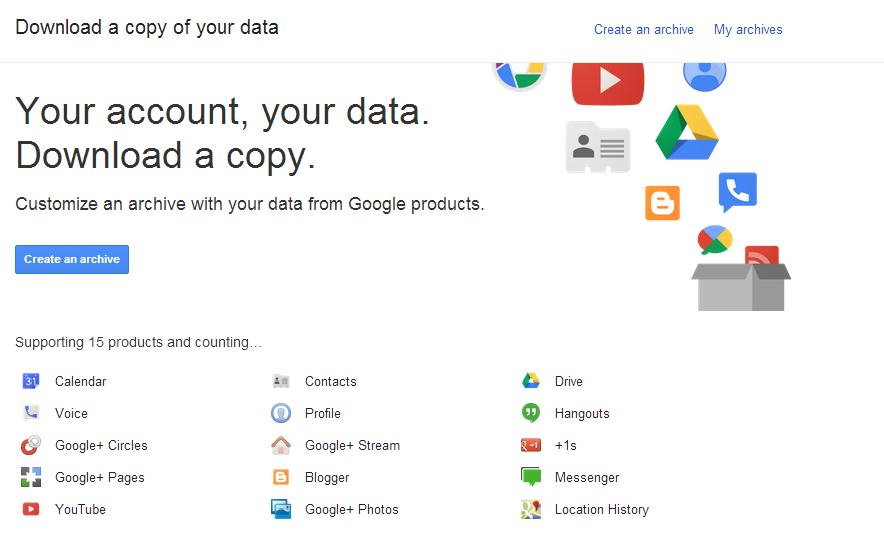Click the Profile icon in products list

click(x=281, y=413)
